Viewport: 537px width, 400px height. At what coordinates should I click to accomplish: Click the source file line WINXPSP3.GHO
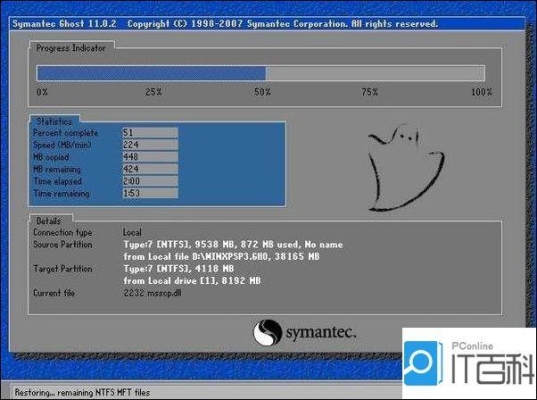click(221, 257)
